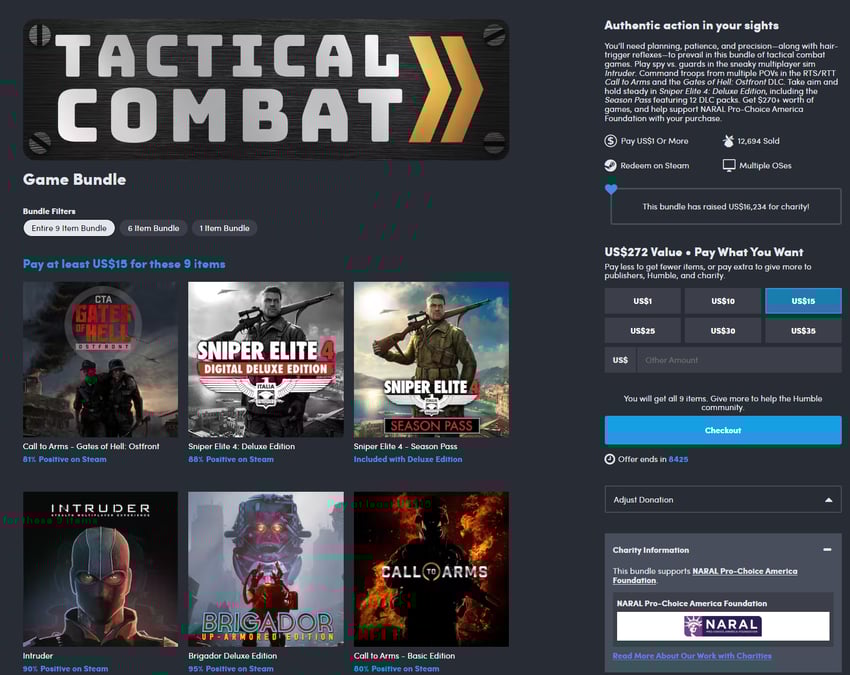Click the monitor icon beside Multiple OSes
This screenshot has height=675, width=850.
tap(729, 165)
